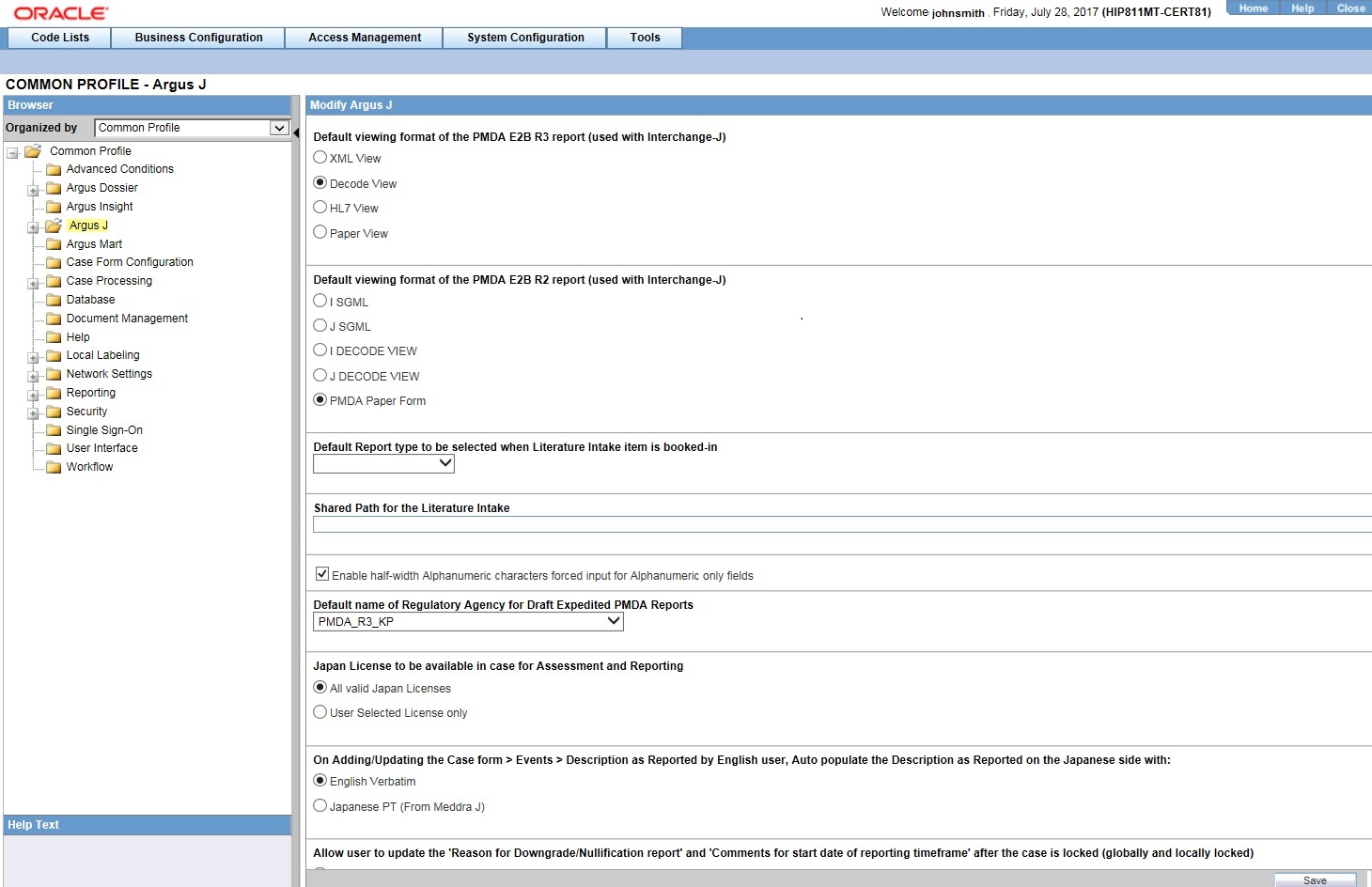Select Decode View radio button

pyautogui.click(x=320, y=183)
